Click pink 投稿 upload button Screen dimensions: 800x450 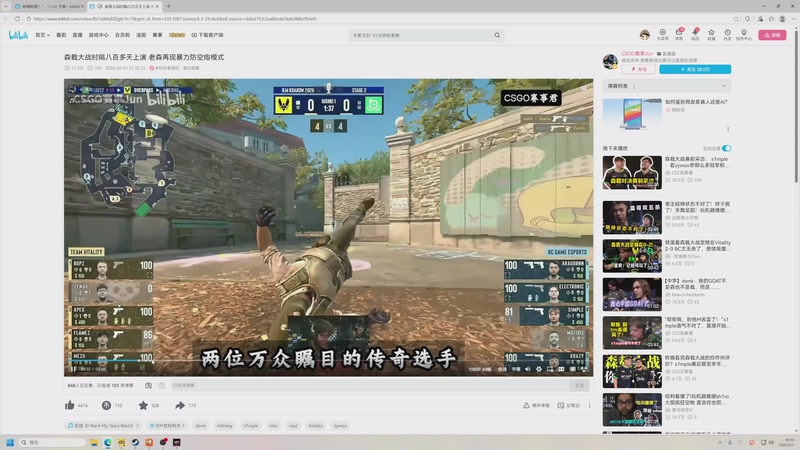(772, 35)
